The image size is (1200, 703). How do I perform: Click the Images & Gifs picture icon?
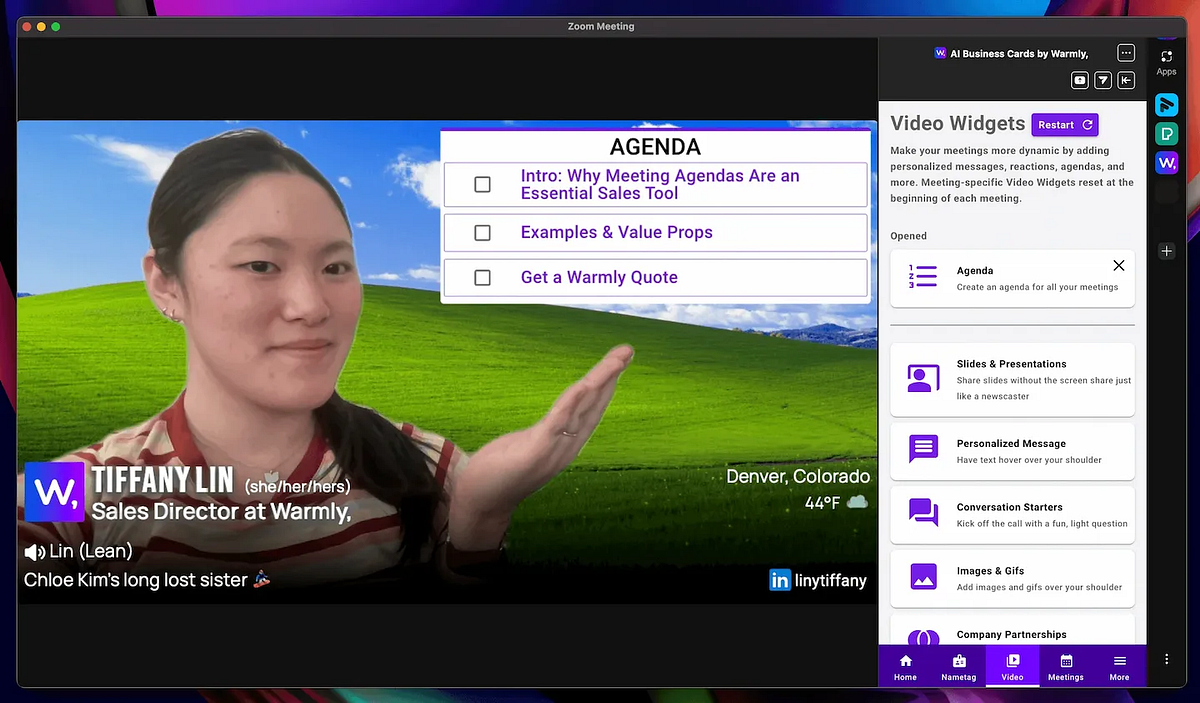tap(922, 577)
